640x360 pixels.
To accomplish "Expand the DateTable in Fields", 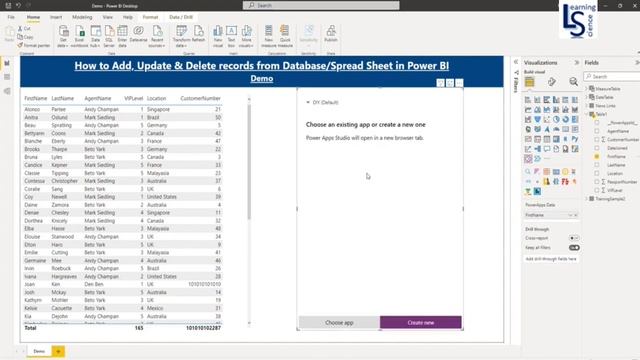I will coord(587,97).
